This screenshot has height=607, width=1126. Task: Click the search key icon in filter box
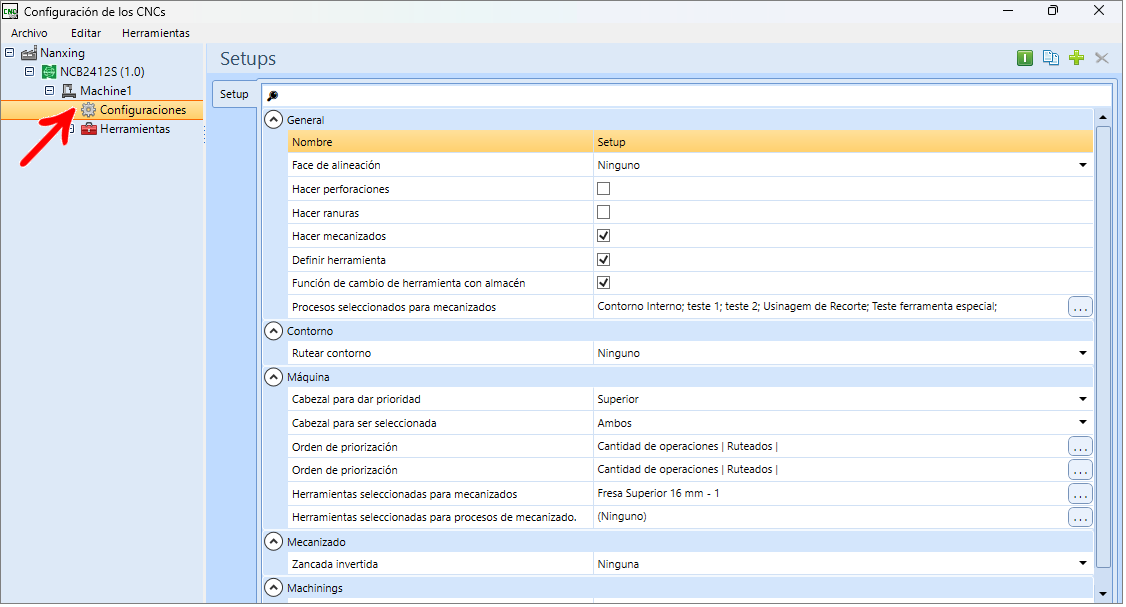pyautogui.click(x=273, y=96)
